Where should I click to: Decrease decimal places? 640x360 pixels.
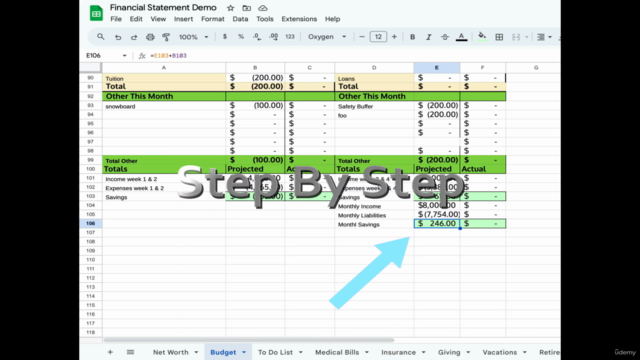pos(257,37)
